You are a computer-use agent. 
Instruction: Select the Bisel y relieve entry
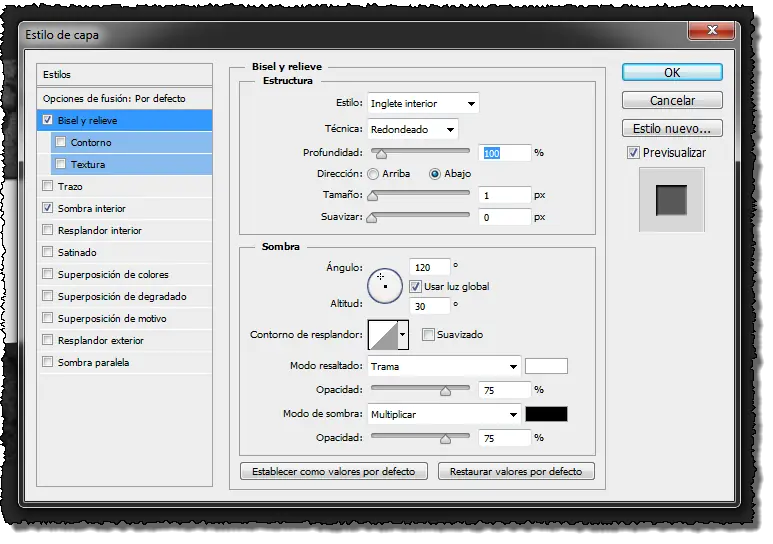pyautogui.click(x=125, y=120)
